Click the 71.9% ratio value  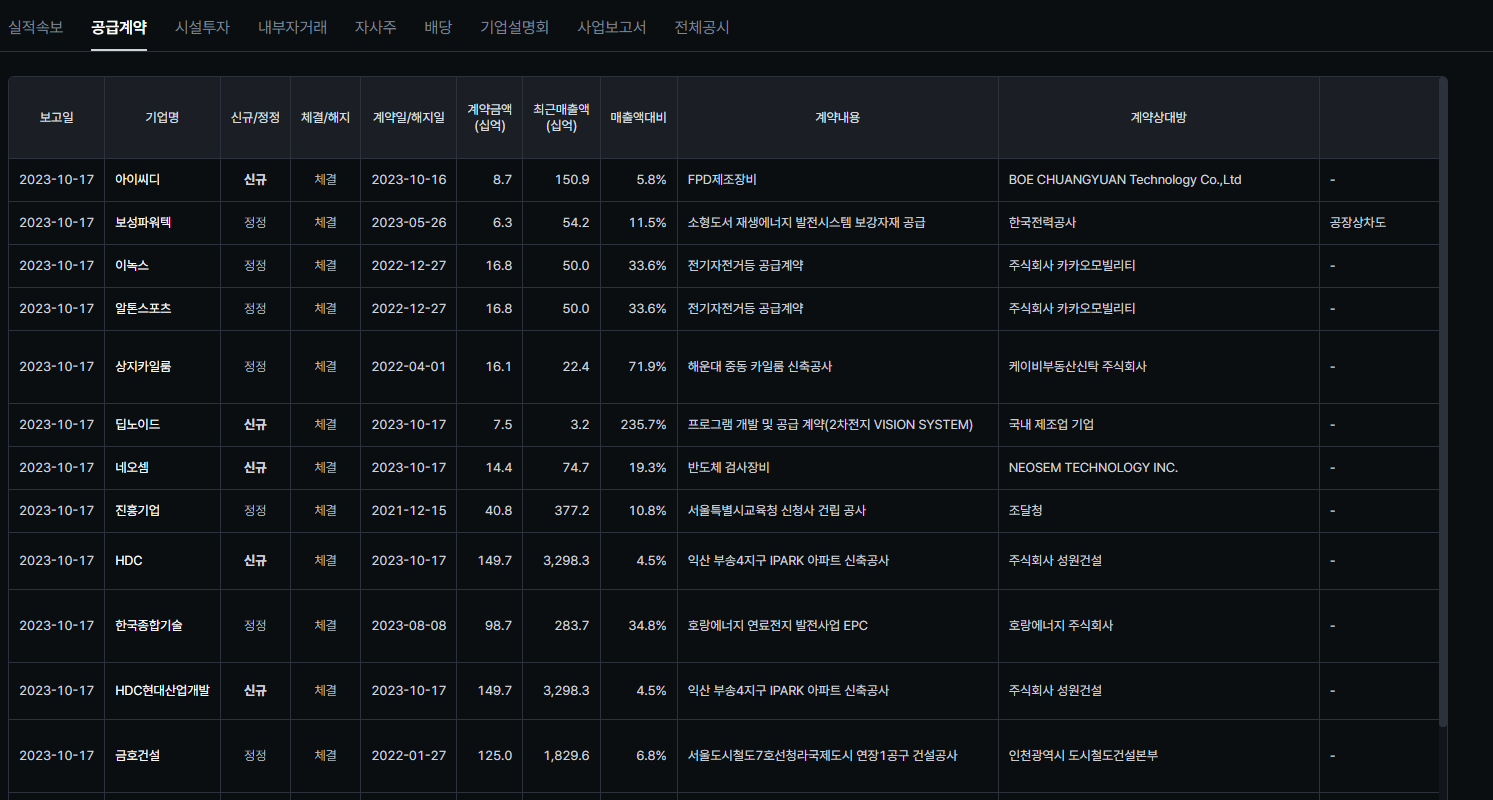coord(647,367)
